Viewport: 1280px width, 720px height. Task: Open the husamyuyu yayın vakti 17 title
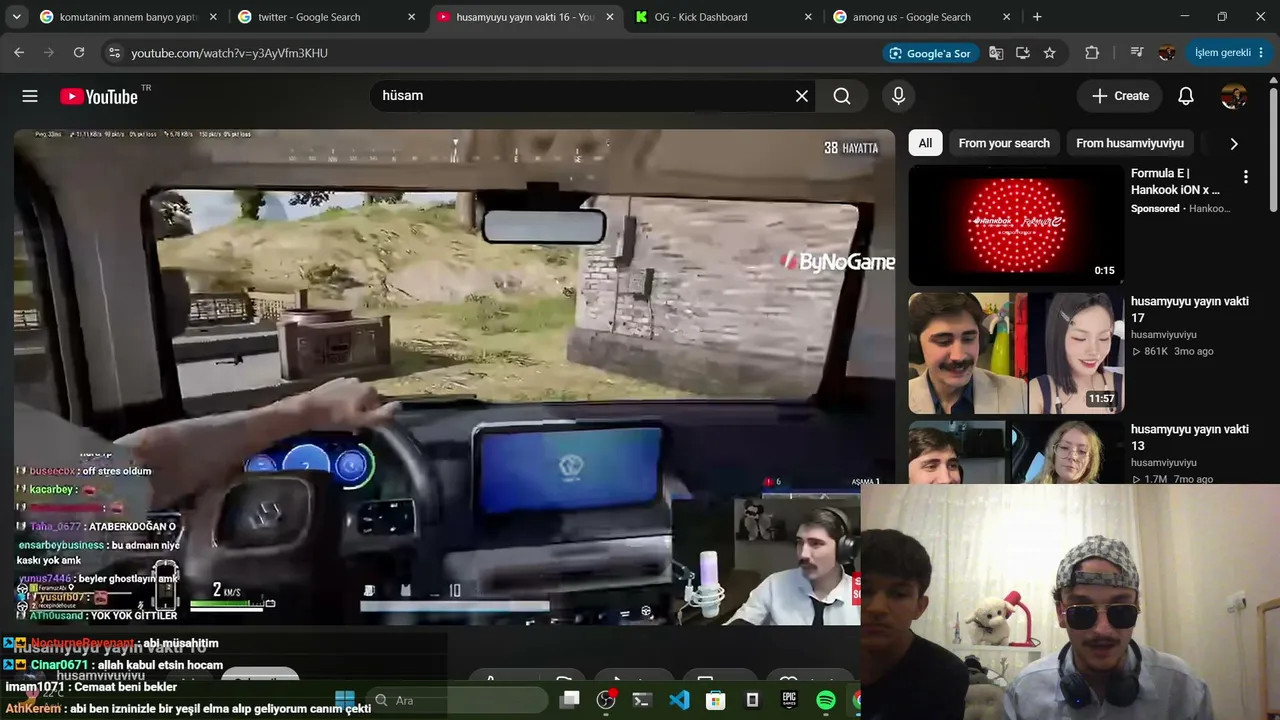(x=1190, y=309)
